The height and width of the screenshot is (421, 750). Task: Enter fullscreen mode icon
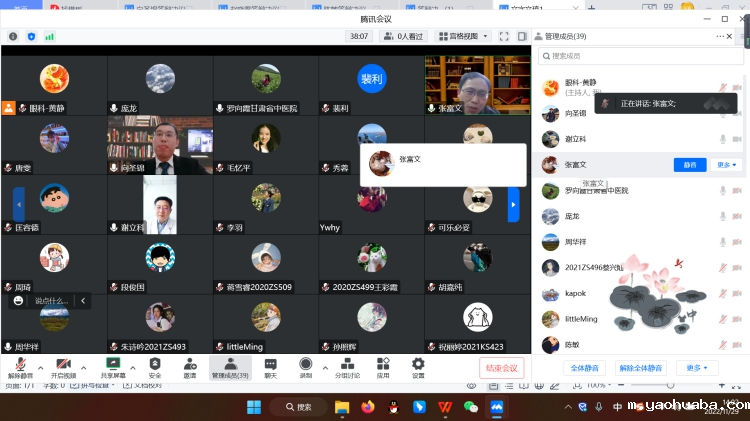[504, 36]
